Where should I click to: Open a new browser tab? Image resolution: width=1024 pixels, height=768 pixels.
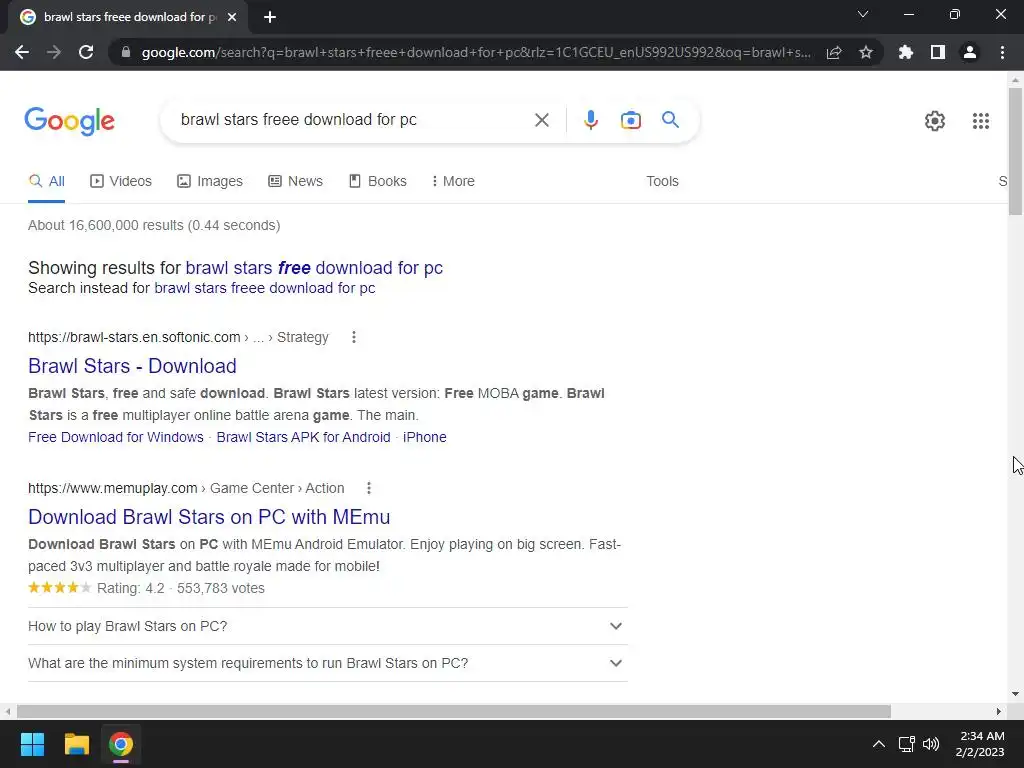click(x=270, y=17)
